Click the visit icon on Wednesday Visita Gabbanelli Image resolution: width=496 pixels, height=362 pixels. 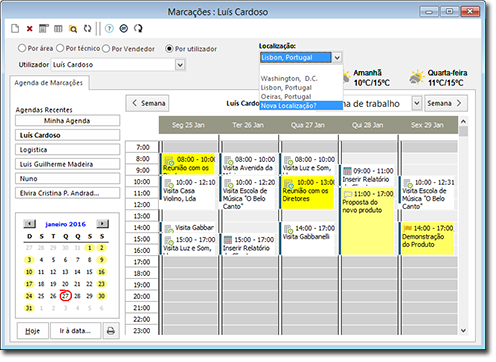[288, 229]
